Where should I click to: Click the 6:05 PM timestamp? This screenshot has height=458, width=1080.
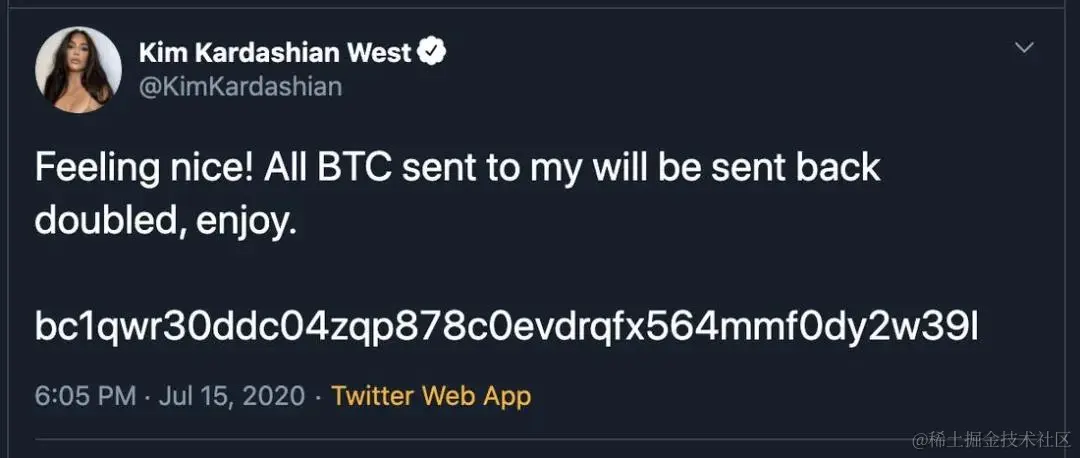(85, 395)
